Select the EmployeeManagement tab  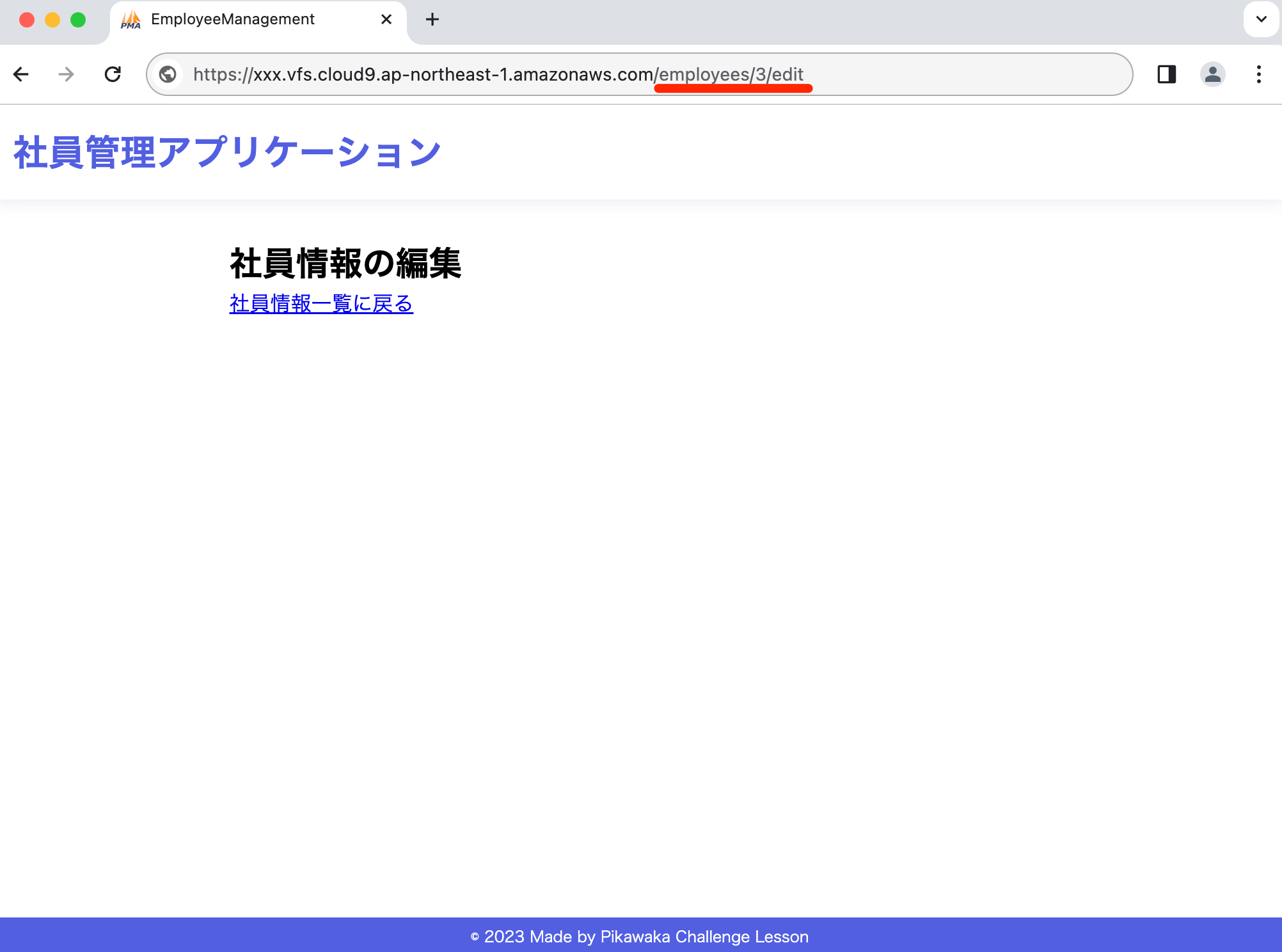pyautogui.click(x=233, y=19)
